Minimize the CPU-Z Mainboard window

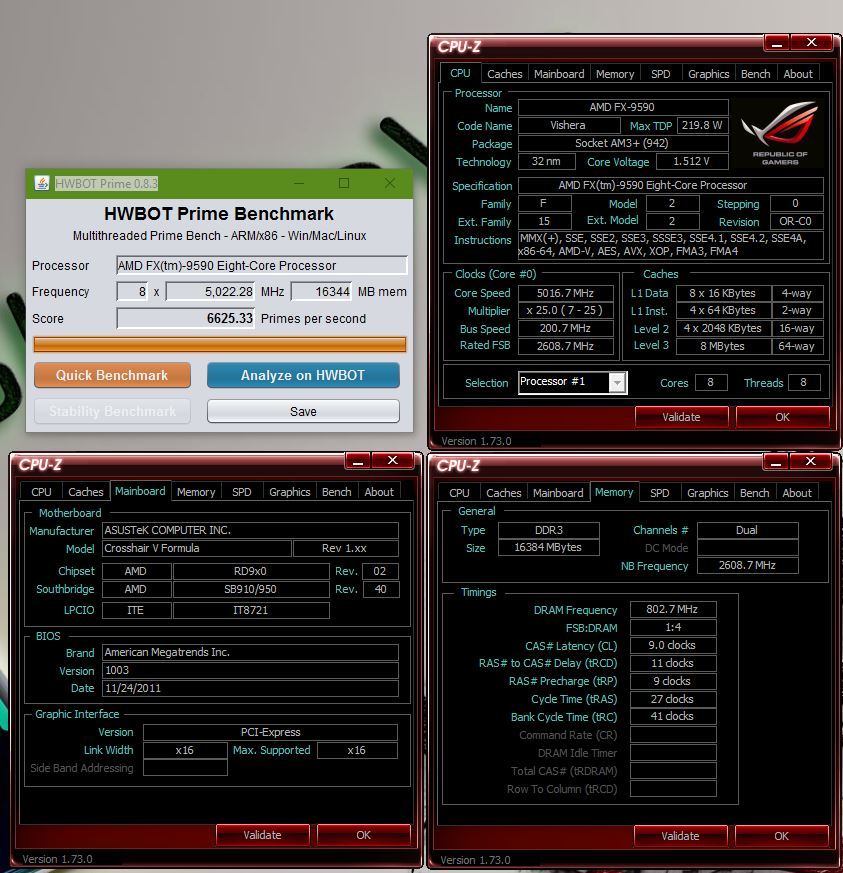coord(358,461)
